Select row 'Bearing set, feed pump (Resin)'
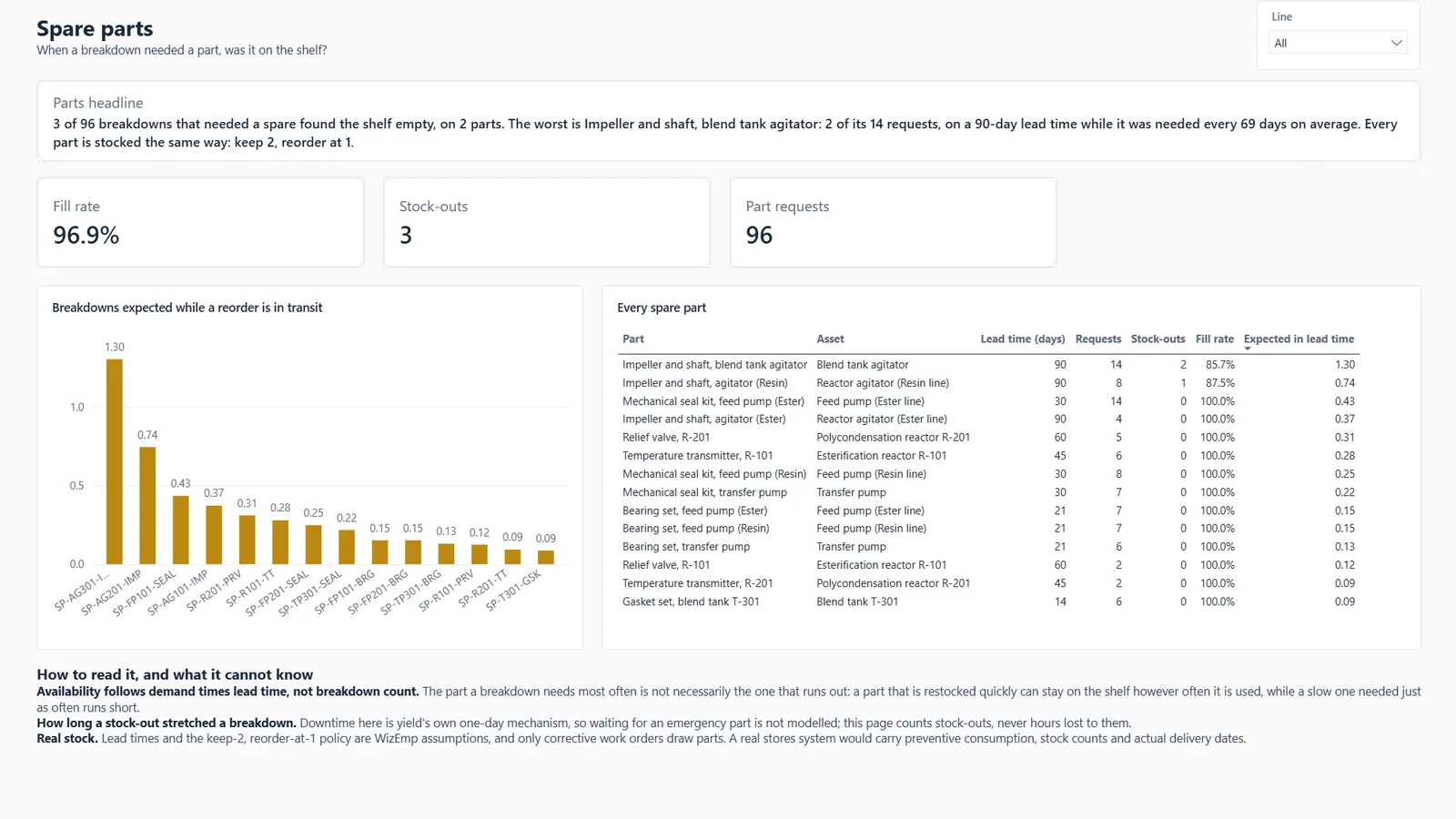The image size is (1456, 819). [988, 528]
